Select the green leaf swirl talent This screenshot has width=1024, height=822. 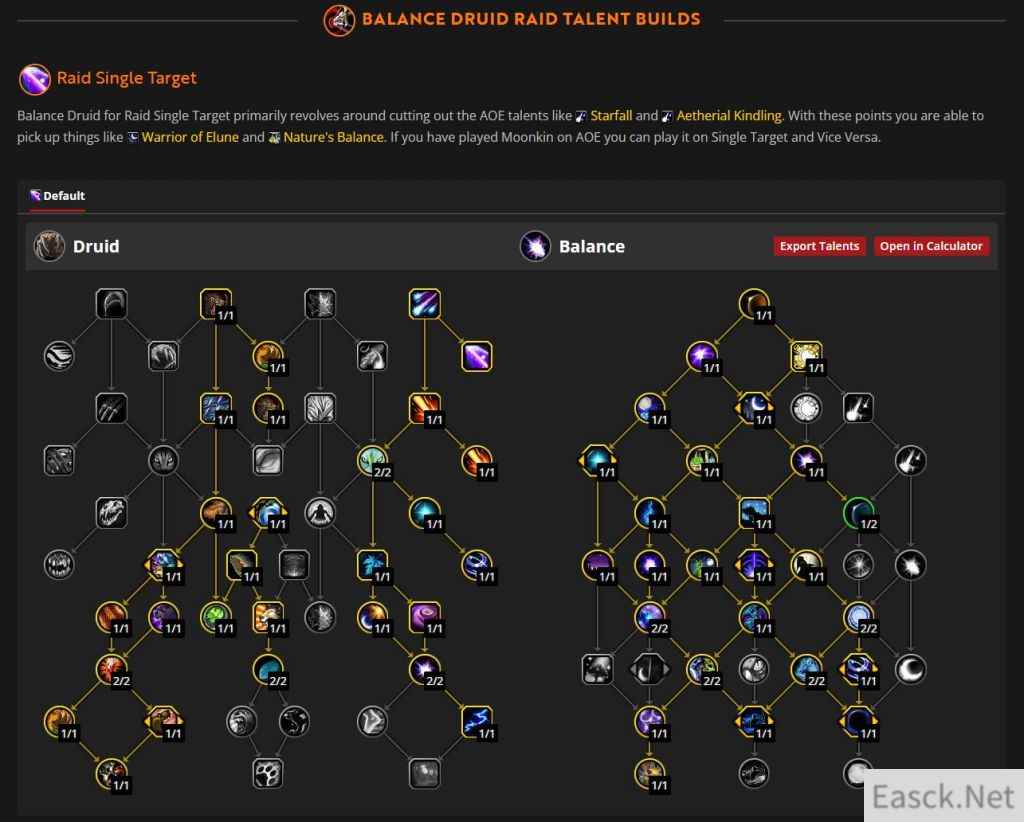[x=216, y=617]
